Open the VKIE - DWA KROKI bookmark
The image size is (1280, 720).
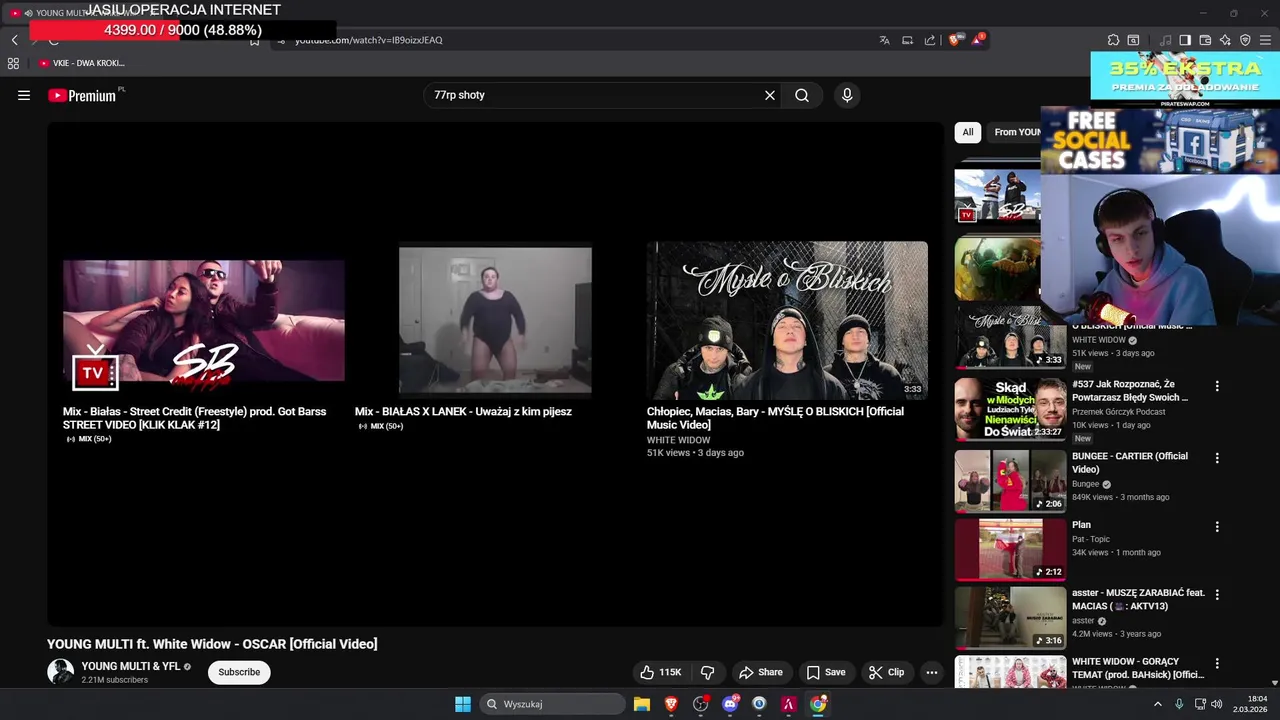pos(82,63)
